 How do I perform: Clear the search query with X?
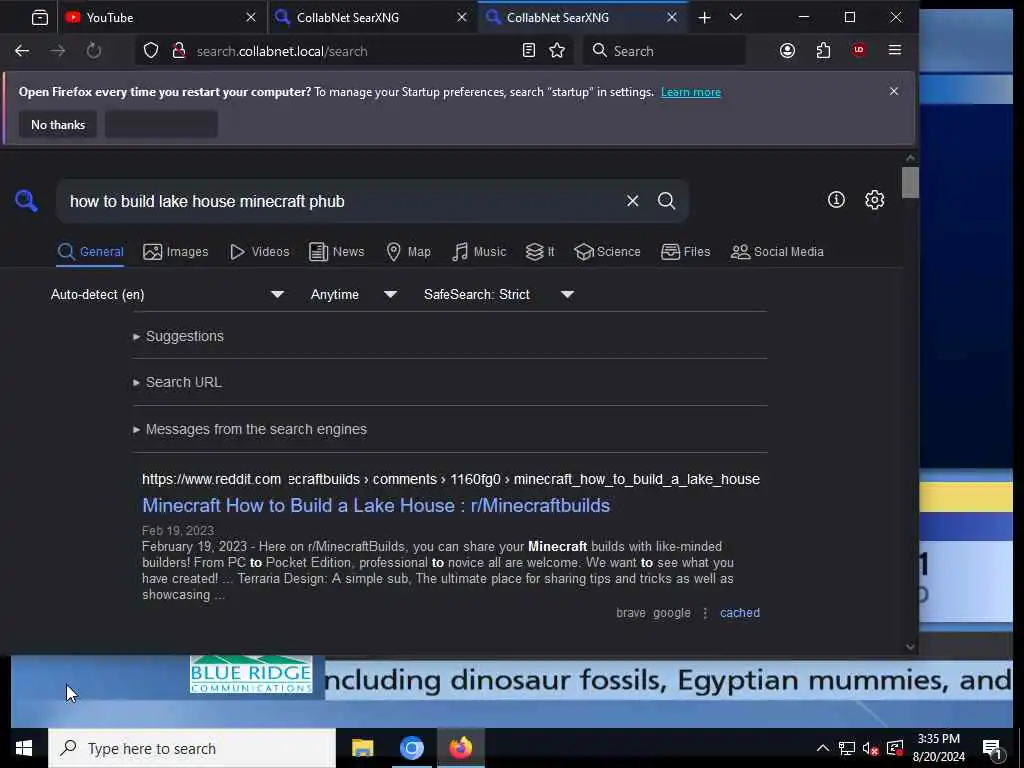click(632, 201)
